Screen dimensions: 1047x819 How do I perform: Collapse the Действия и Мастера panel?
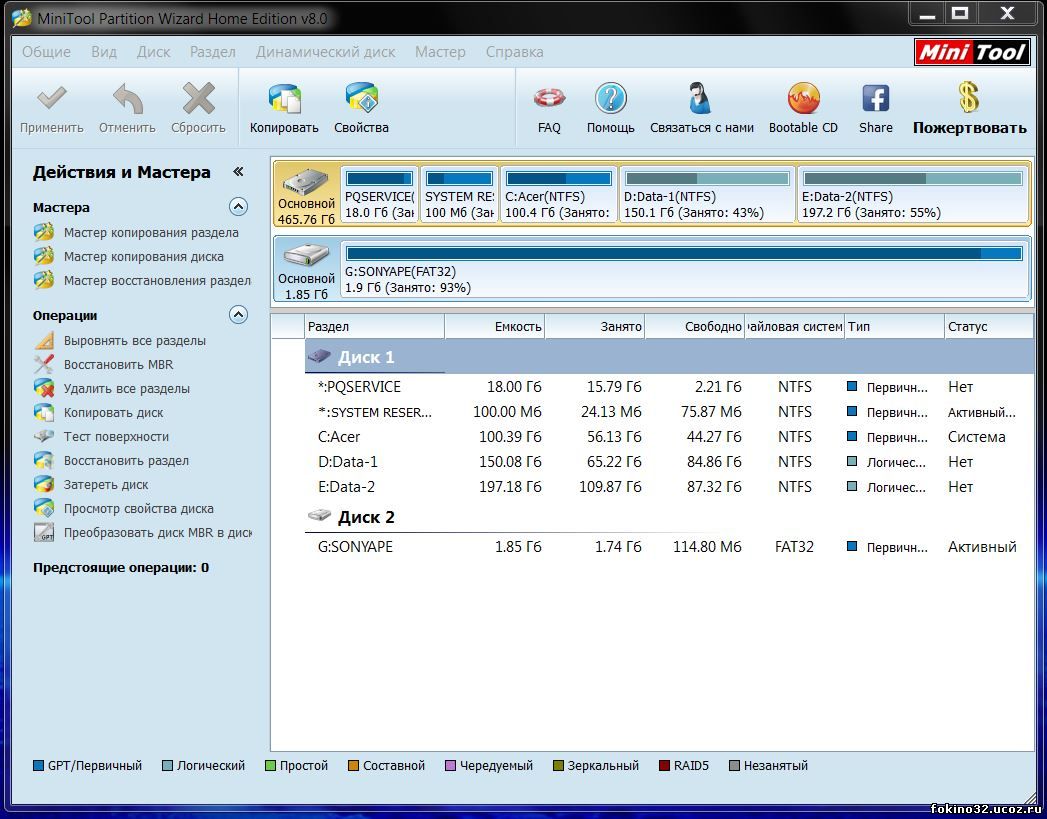click(x=238, y=172)
